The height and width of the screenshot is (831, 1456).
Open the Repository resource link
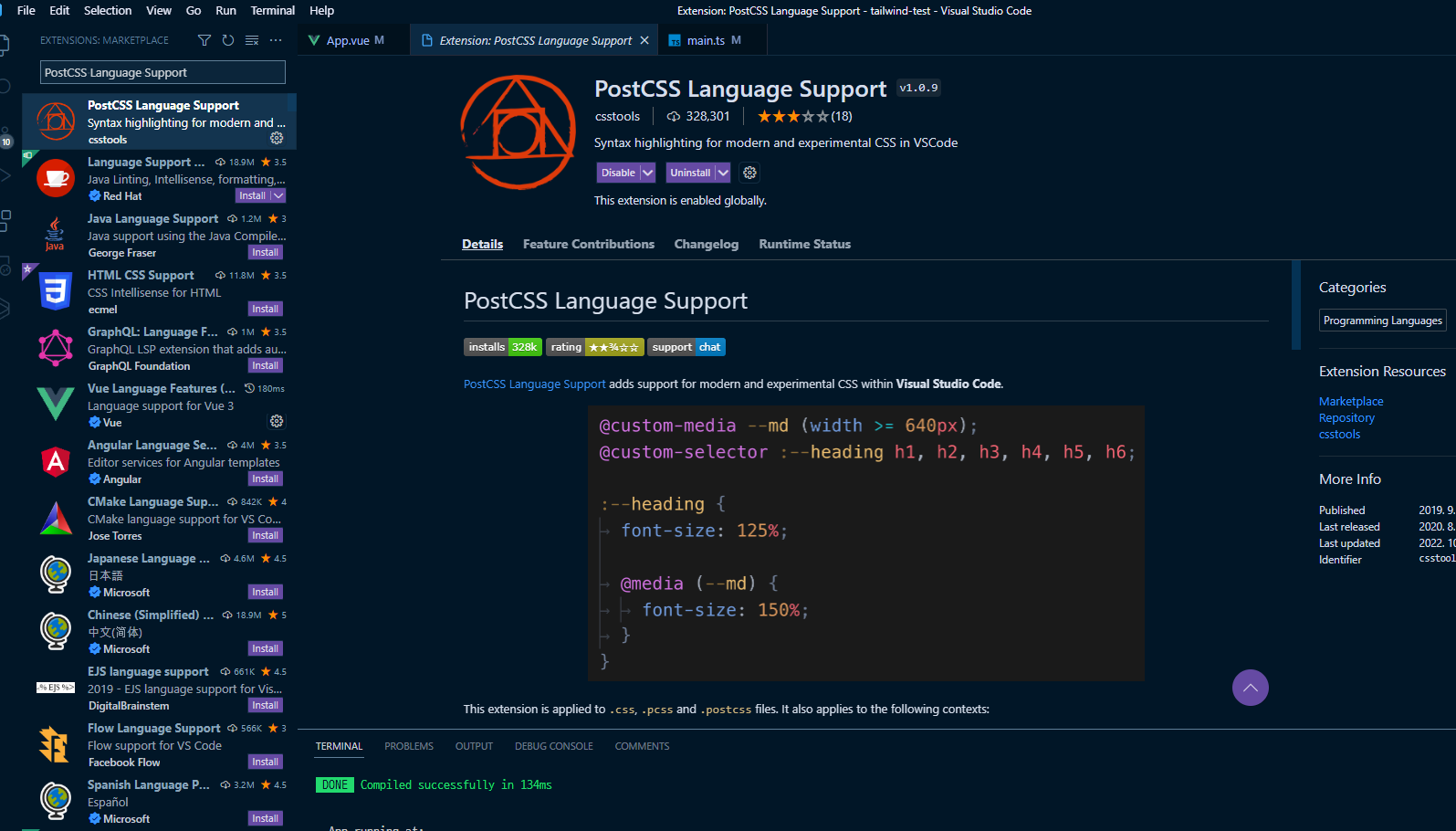[x=1346, y=417]
